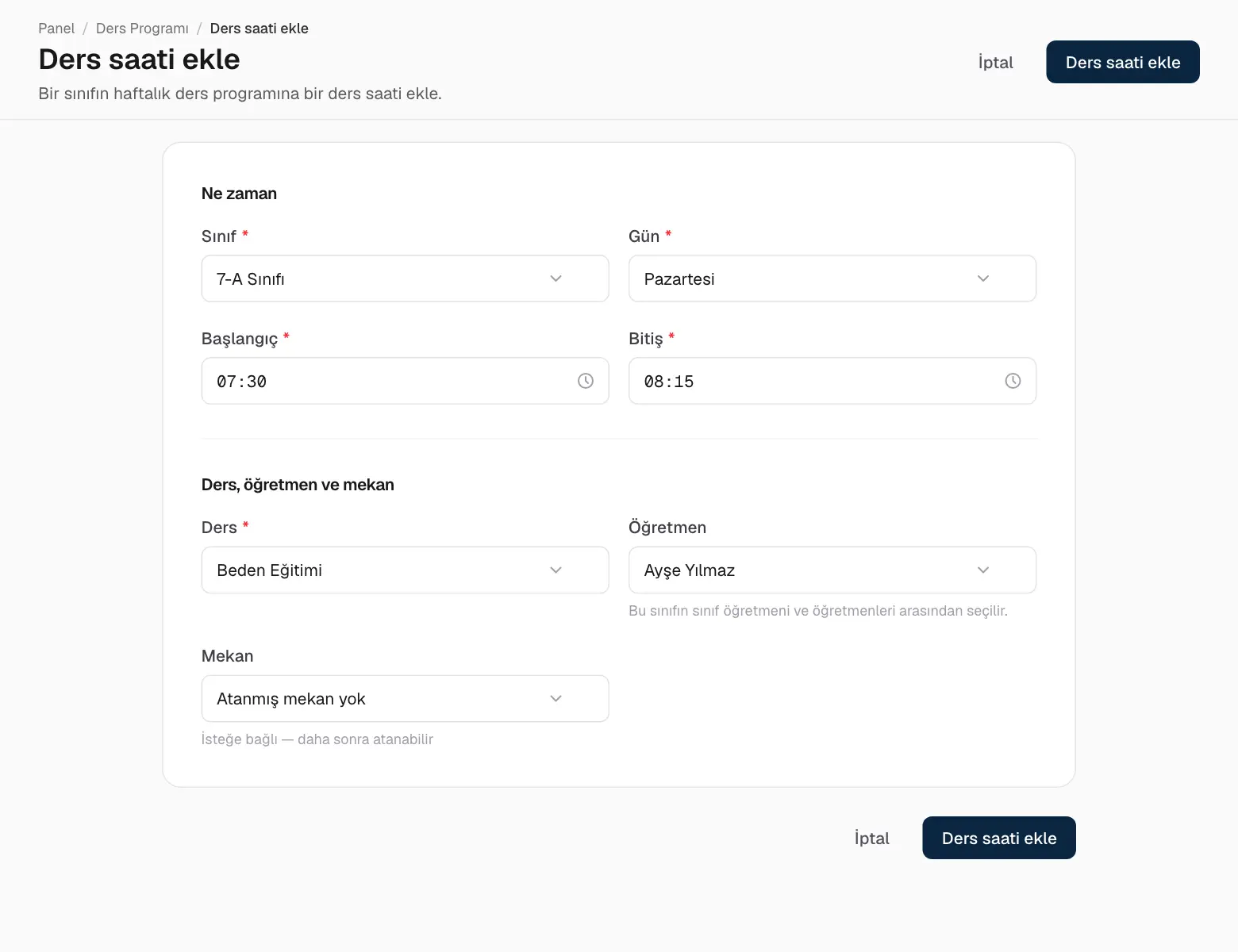Click İptal below the form card
This screenshot has height=952, width=1238.
(872, 838)
